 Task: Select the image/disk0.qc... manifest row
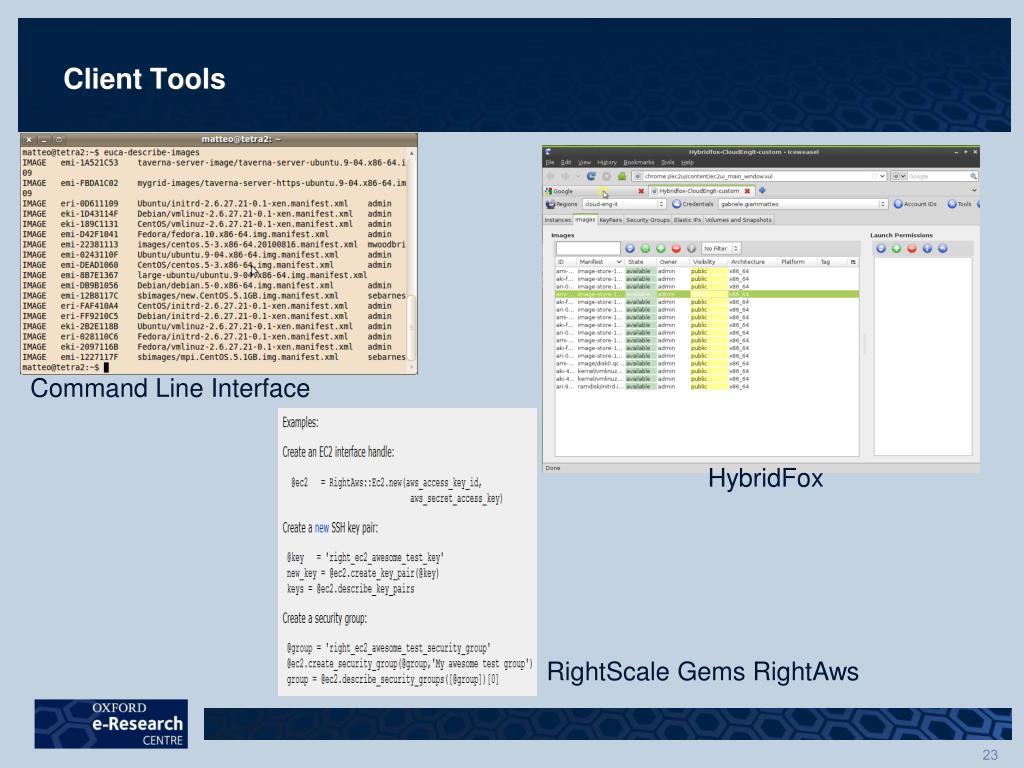pyautogui.click(x=707, y=364)
